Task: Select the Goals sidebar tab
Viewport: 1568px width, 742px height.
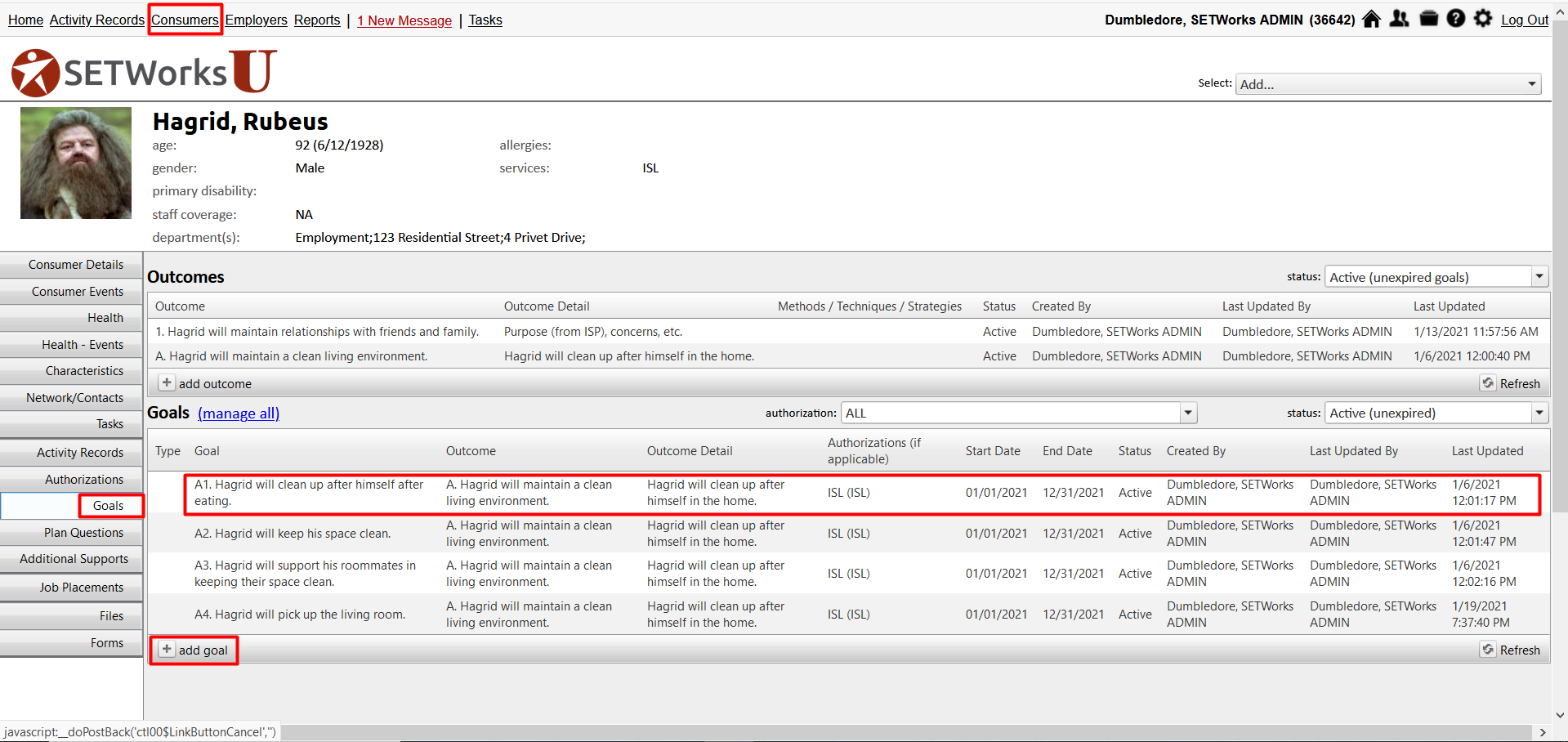Action: [71, 506]
